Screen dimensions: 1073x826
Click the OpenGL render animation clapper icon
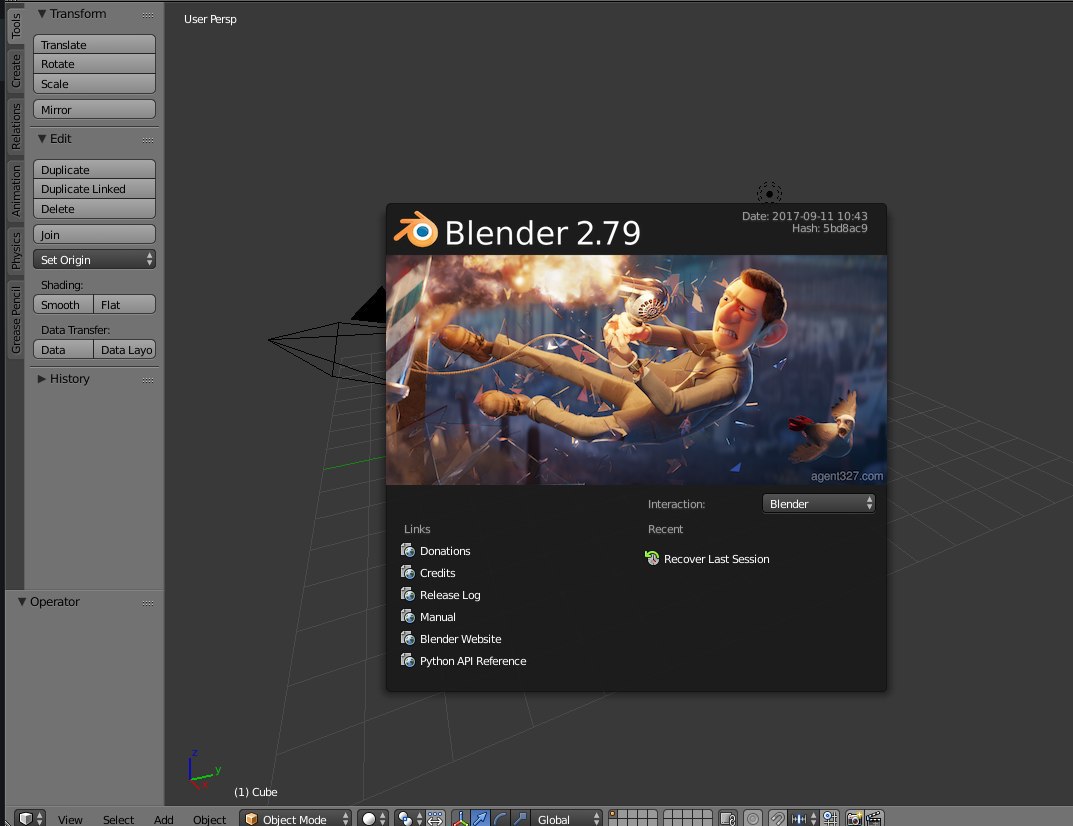pos(874,818)
